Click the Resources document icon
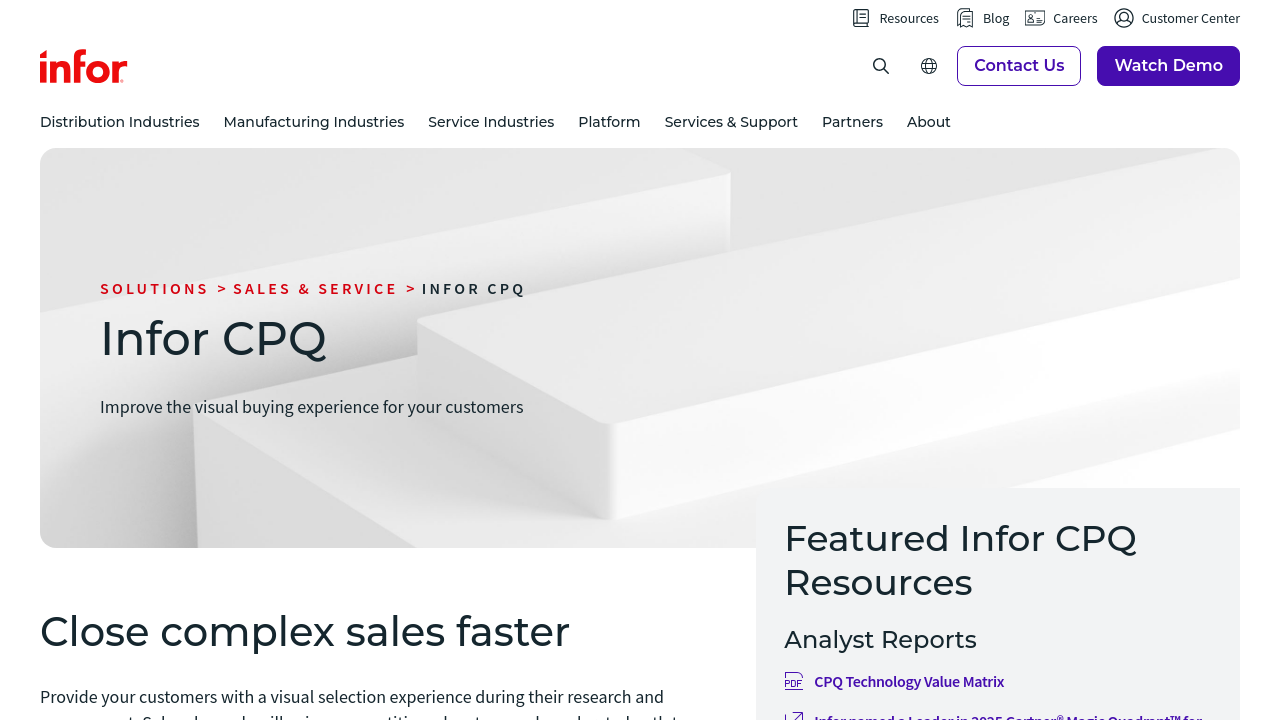The height and width of the screenshot is (720, 1280). point(861,18)
